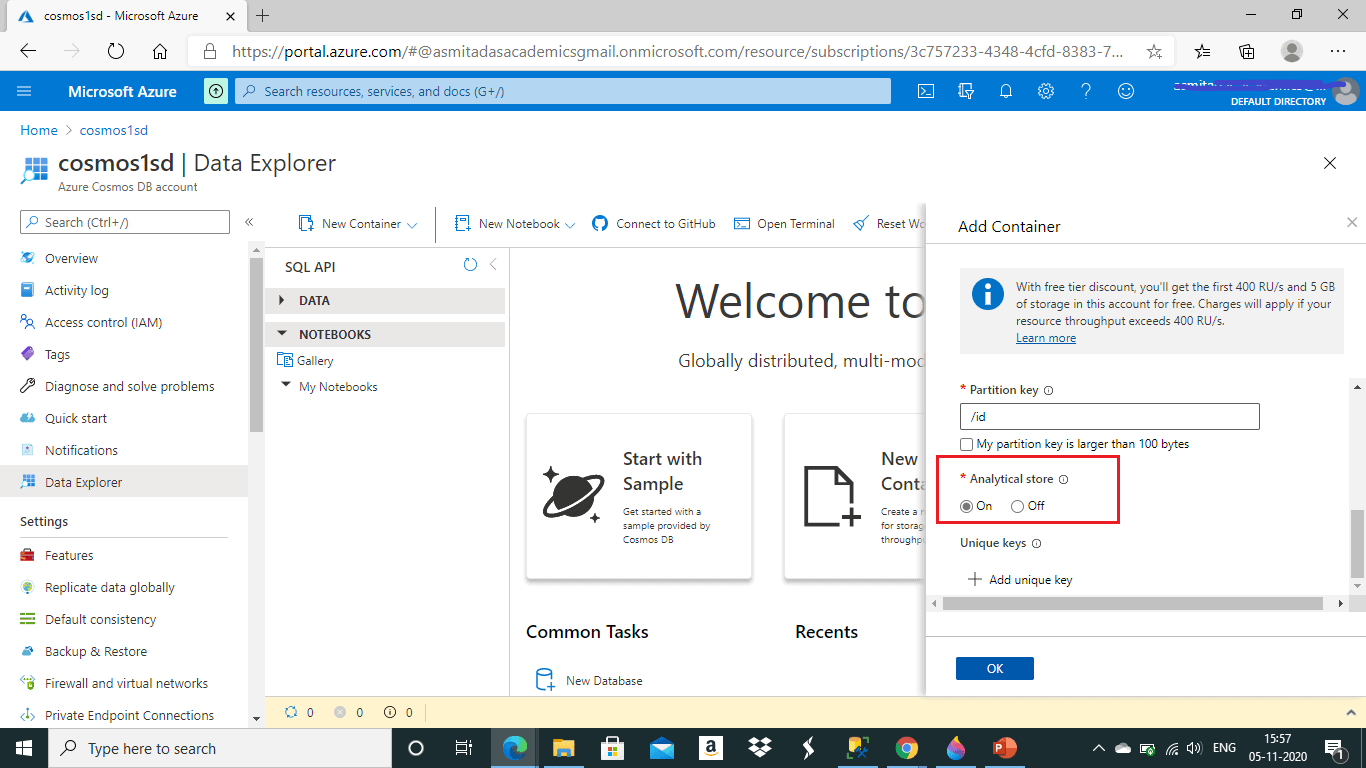Open Data Explorer in the sidebar menu
Image resolution: width=1366 pixels, height=768 pixels.
point(84,482)
